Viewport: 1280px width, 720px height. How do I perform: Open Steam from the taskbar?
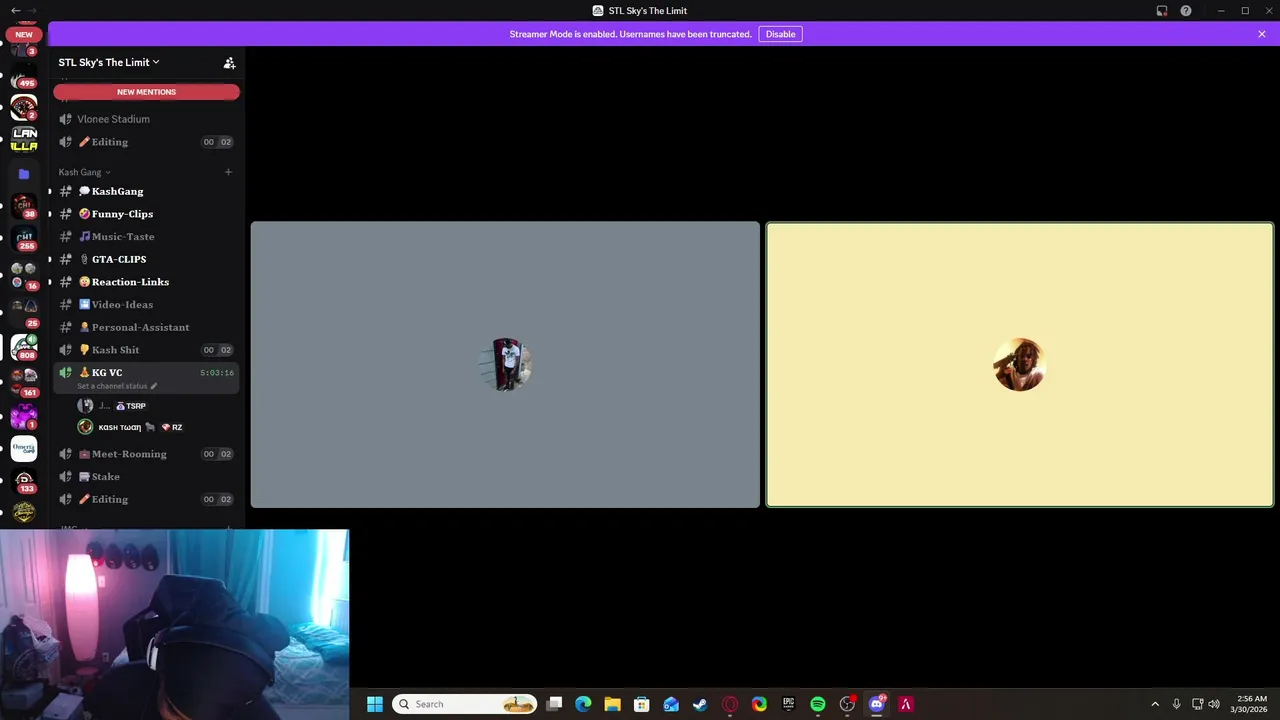click(700, 704)
